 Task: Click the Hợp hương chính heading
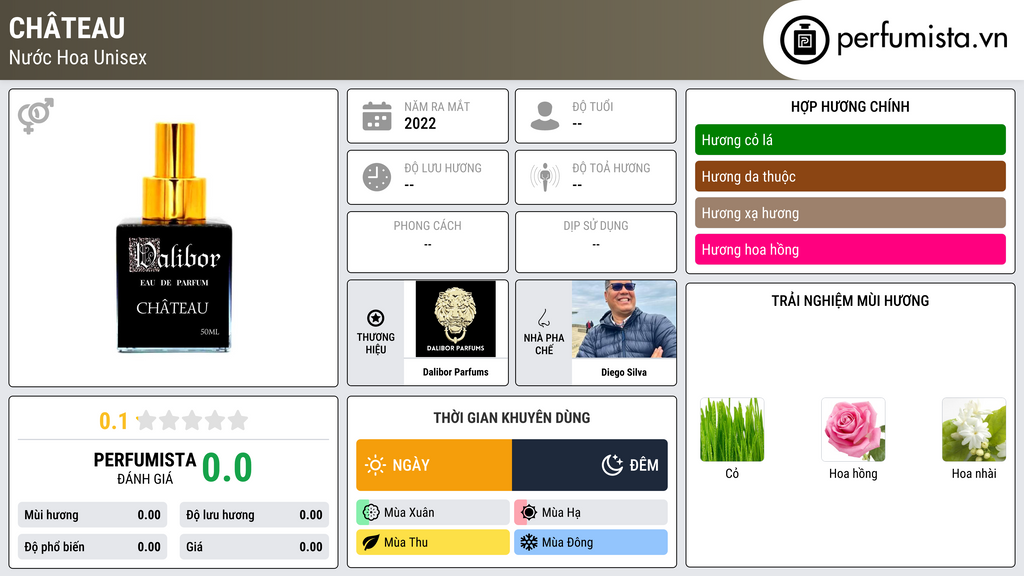[x=850, y=106]
